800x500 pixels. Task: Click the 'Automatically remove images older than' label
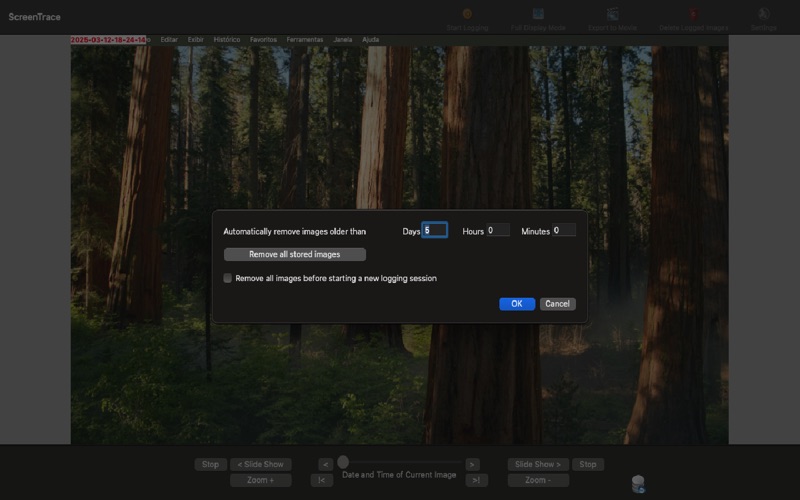pos(294,231)
